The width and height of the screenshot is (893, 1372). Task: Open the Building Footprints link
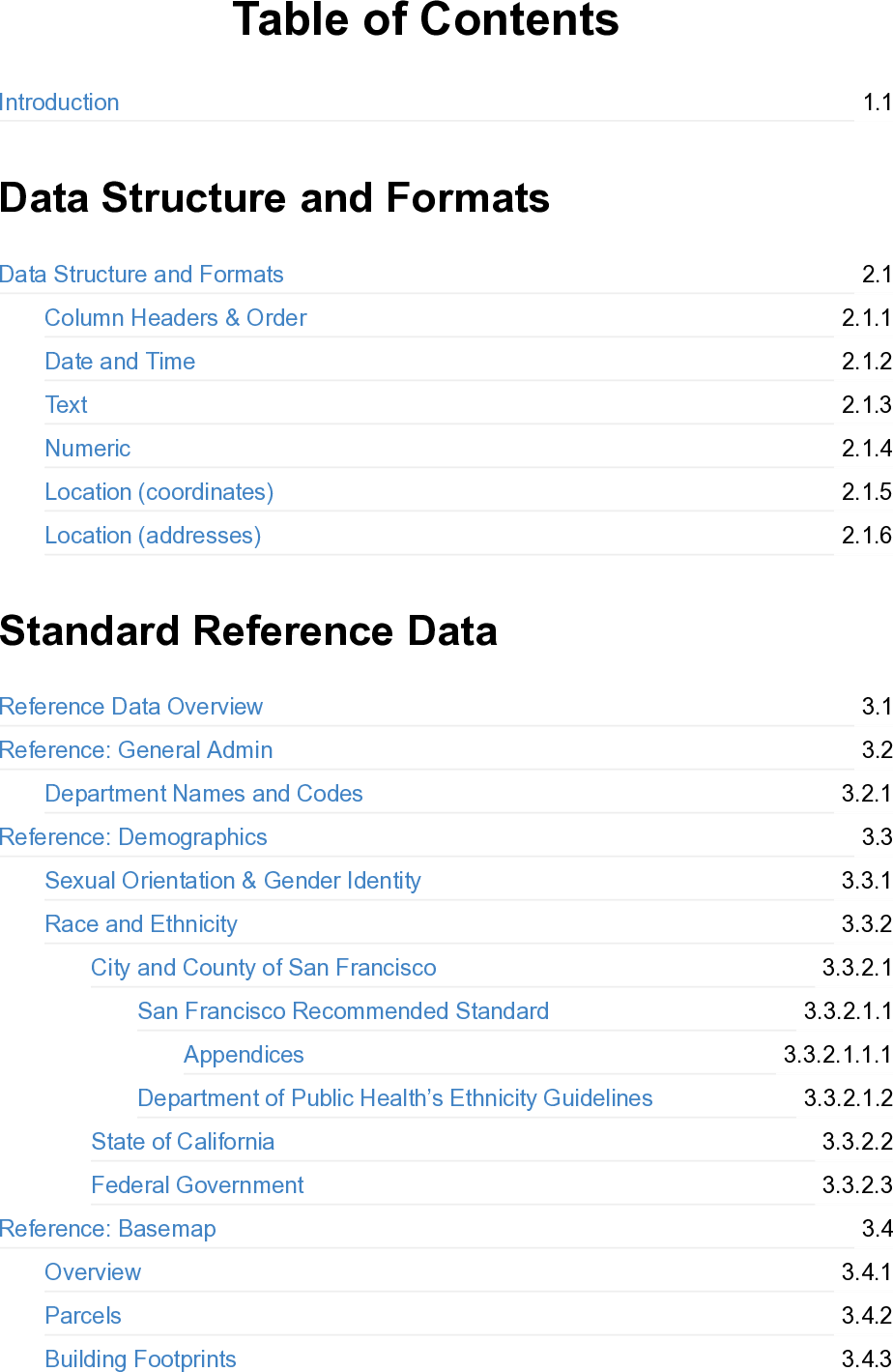tap(141, 1359)
